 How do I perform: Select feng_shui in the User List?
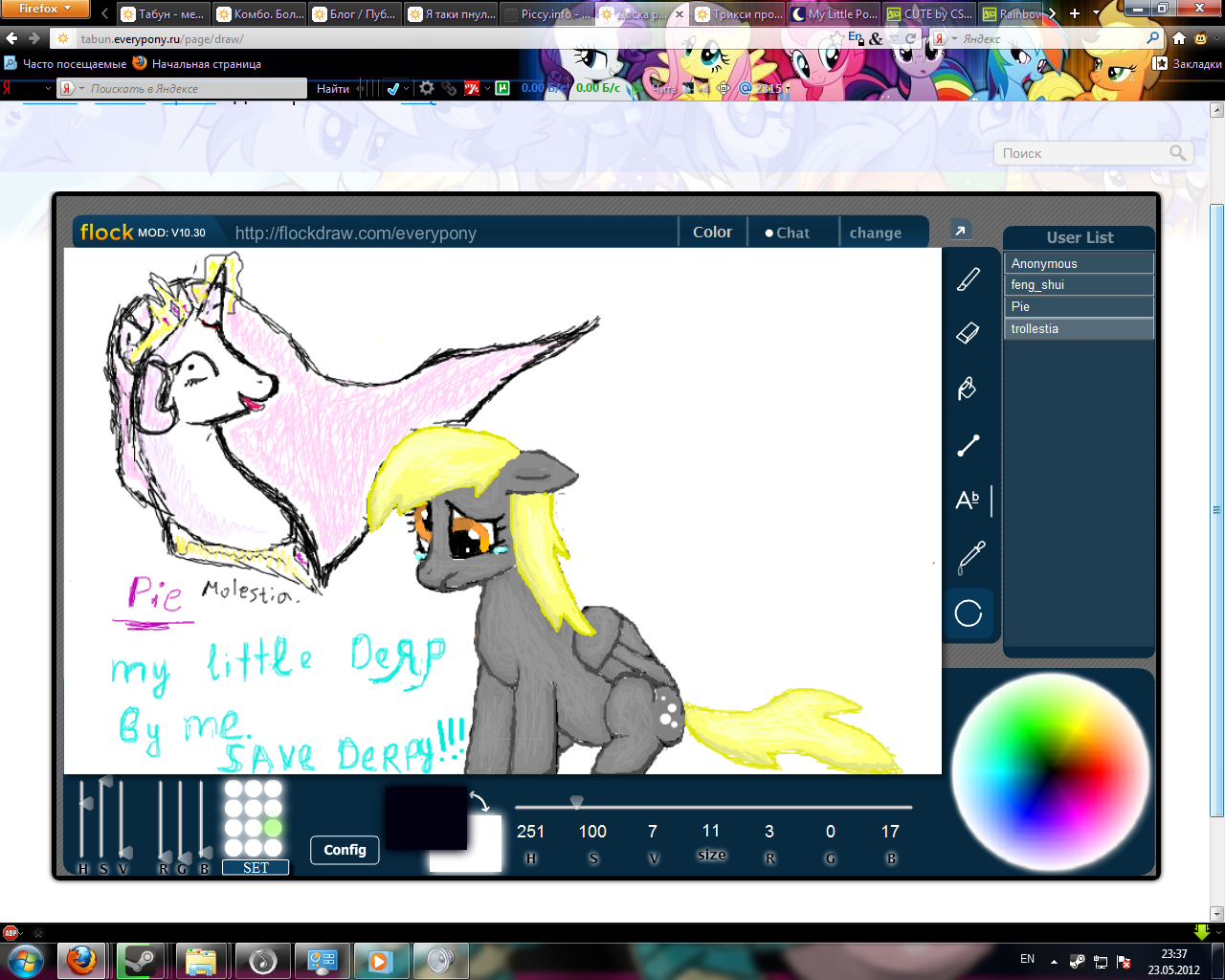pos(1079,284)
